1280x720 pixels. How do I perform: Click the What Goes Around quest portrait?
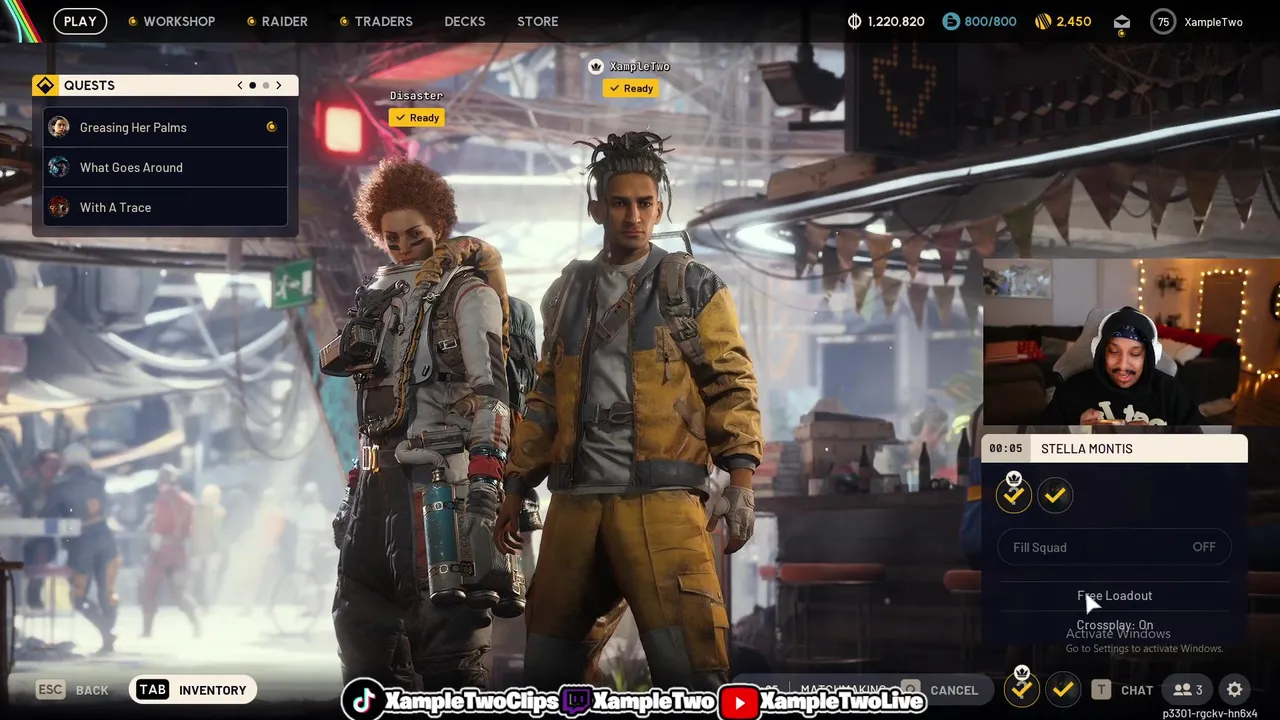pyautogui.click(x=59, y=167)
